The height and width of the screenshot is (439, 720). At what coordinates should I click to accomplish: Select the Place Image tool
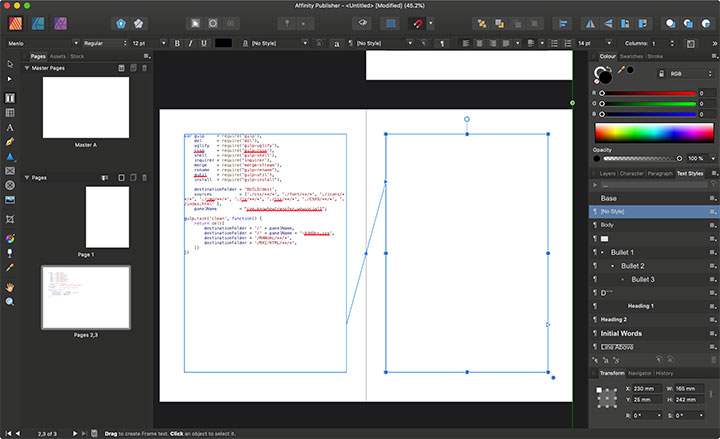(10, 200)
